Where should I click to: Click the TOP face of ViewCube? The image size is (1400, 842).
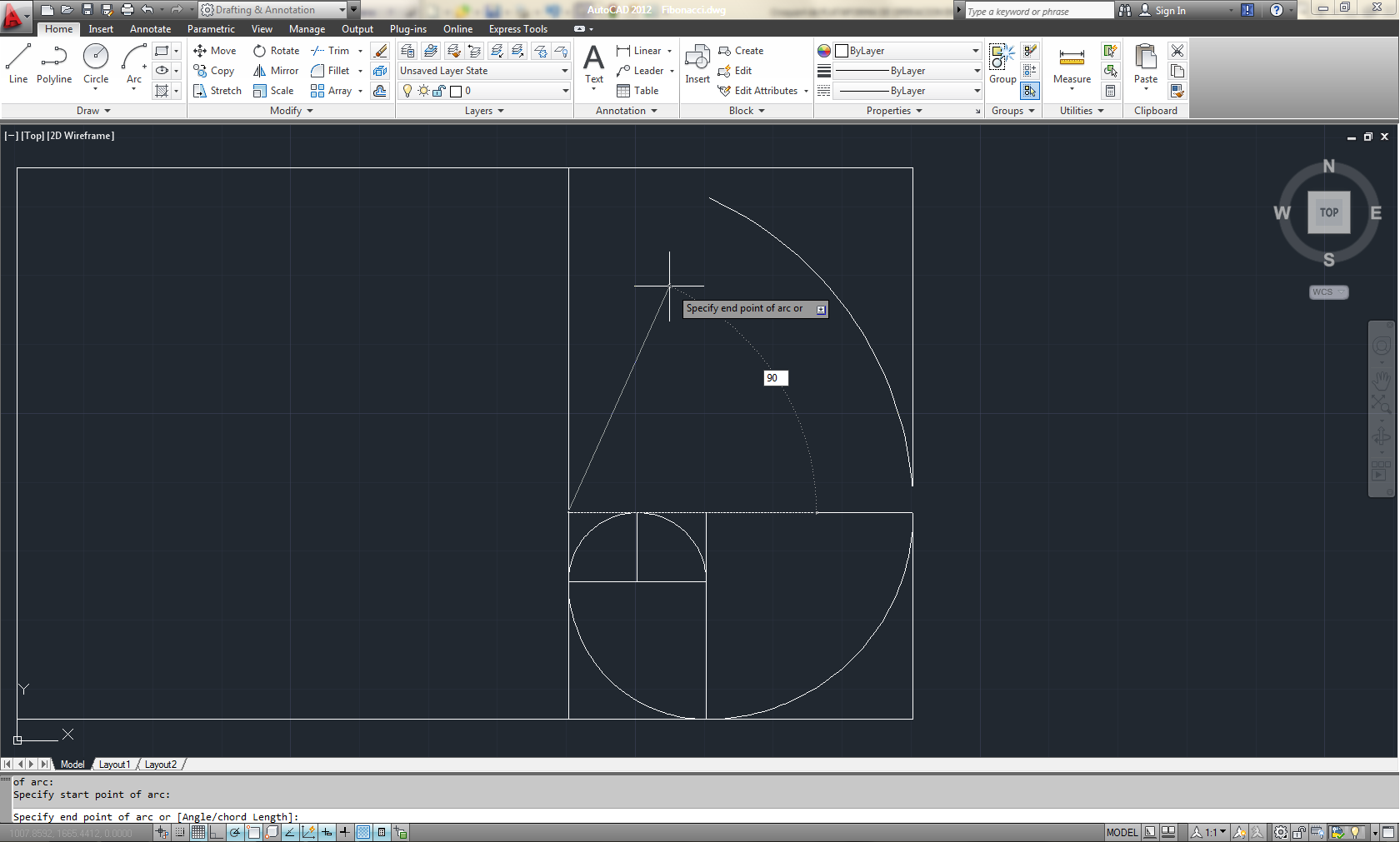[1329, 212]
